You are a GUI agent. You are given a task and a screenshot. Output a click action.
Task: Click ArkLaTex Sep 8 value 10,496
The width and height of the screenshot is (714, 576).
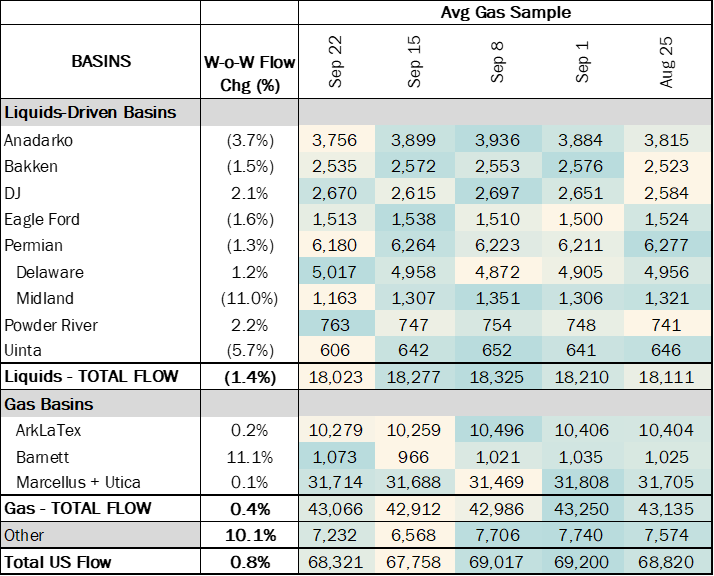(x=497, y=430)
